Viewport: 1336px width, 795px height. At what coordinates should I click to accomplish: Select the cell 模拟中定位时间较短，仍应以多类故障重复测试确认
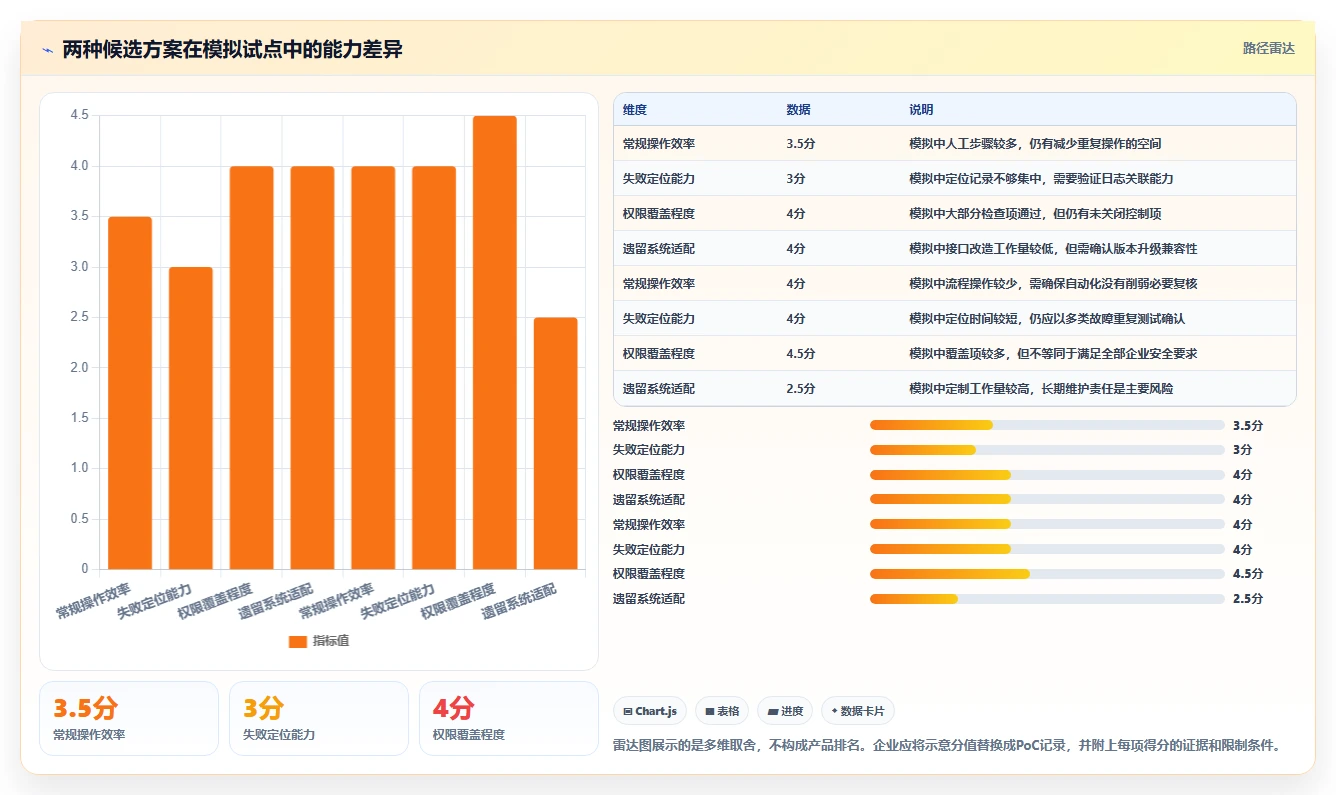point(1097,318)
